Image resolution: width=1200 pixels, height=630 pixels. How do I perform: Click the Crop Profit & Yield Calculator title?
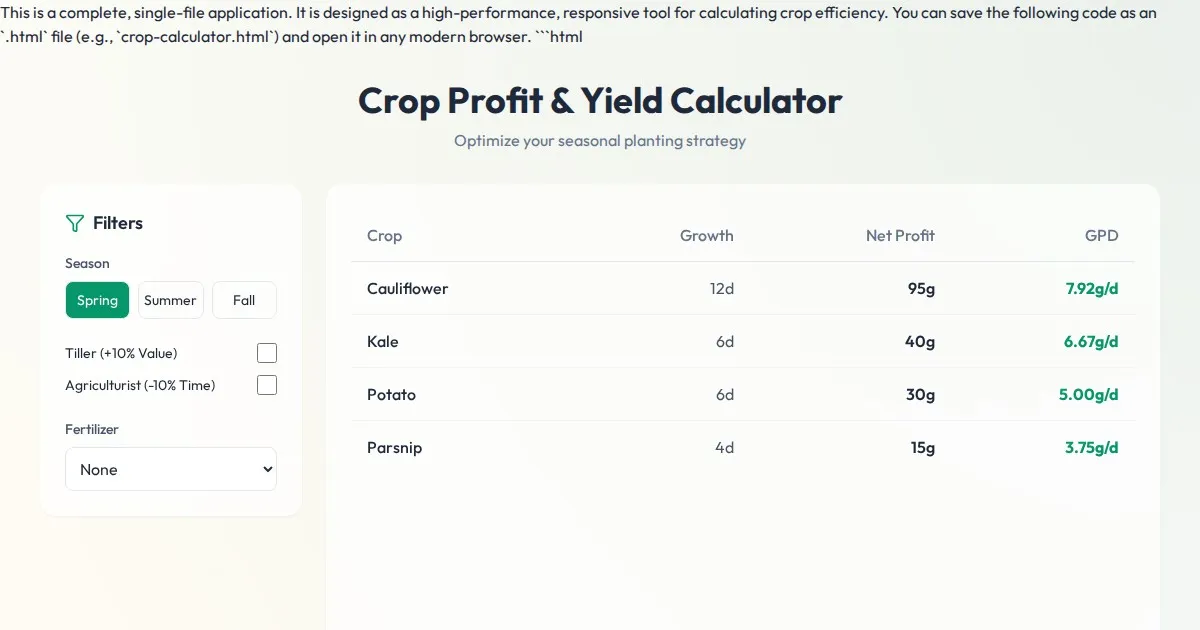(x=600, y=101)
